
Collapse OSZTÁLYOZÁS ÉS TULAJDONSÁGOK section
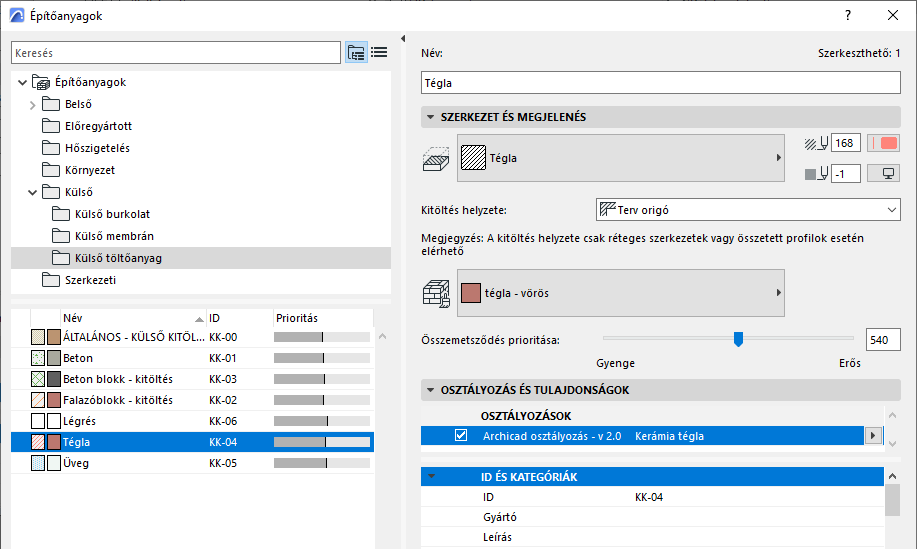(x=430, y=390)
